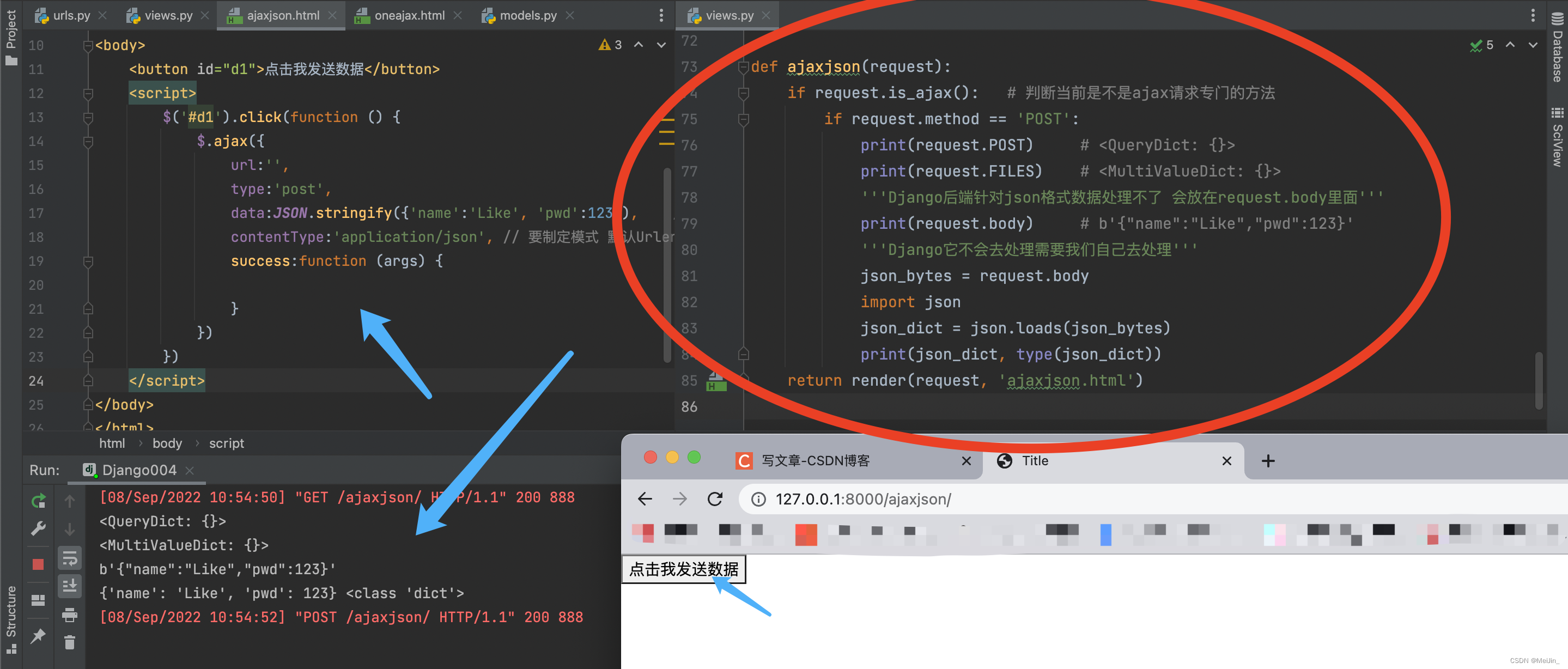Screen dimensions: 1568x669
Task: Click the script breadcrumb
Action: [227, 443]
